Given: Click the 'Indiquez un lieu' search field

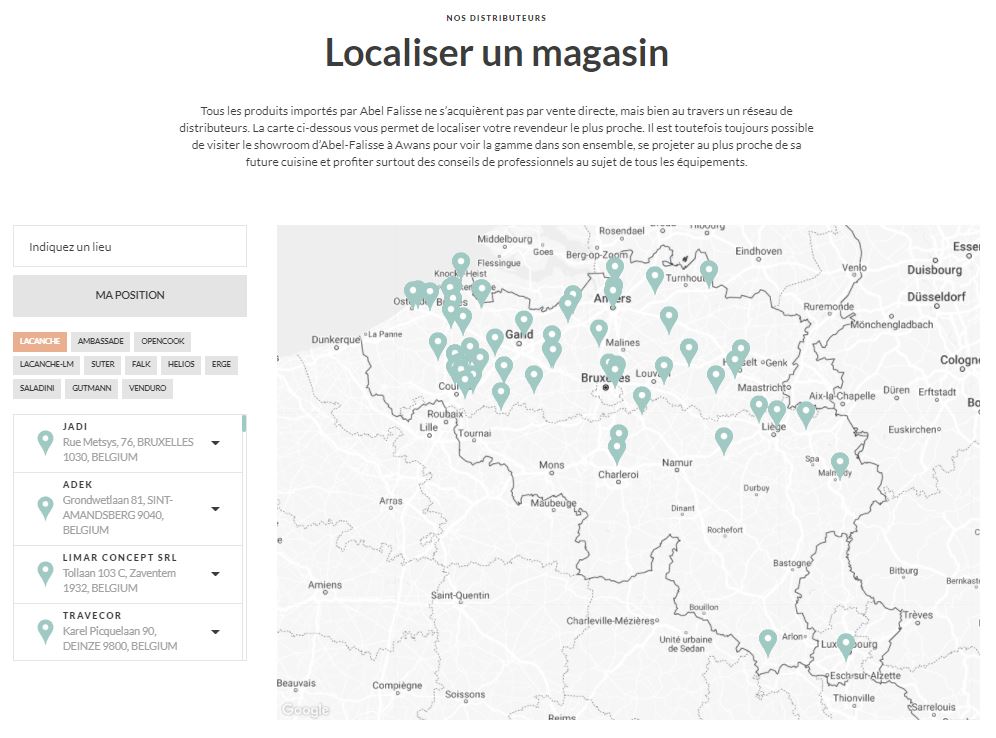Looking at the screenshot, I should point(130,246).
